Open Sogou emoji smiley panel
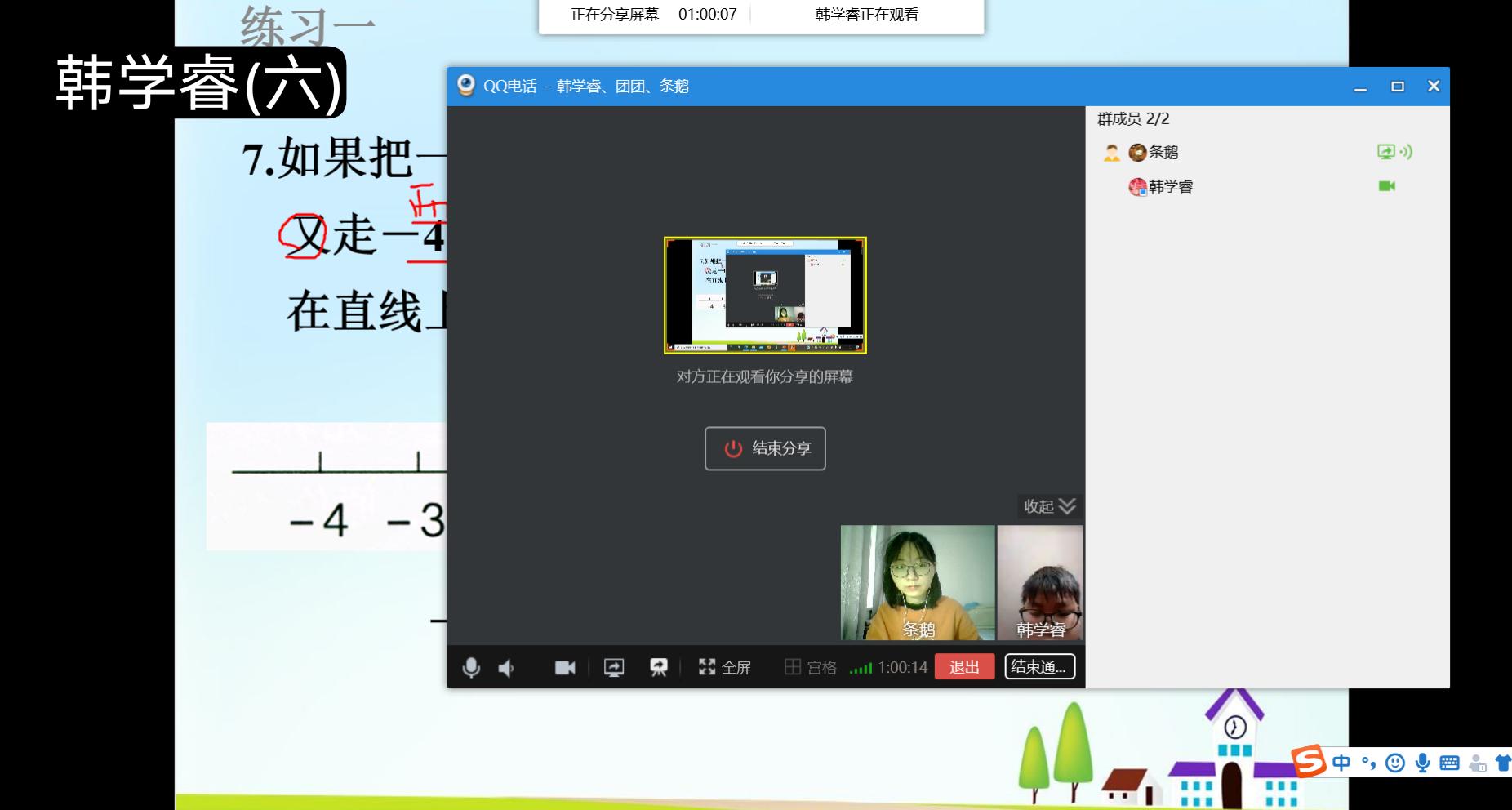 click(x=1395, y=763)
